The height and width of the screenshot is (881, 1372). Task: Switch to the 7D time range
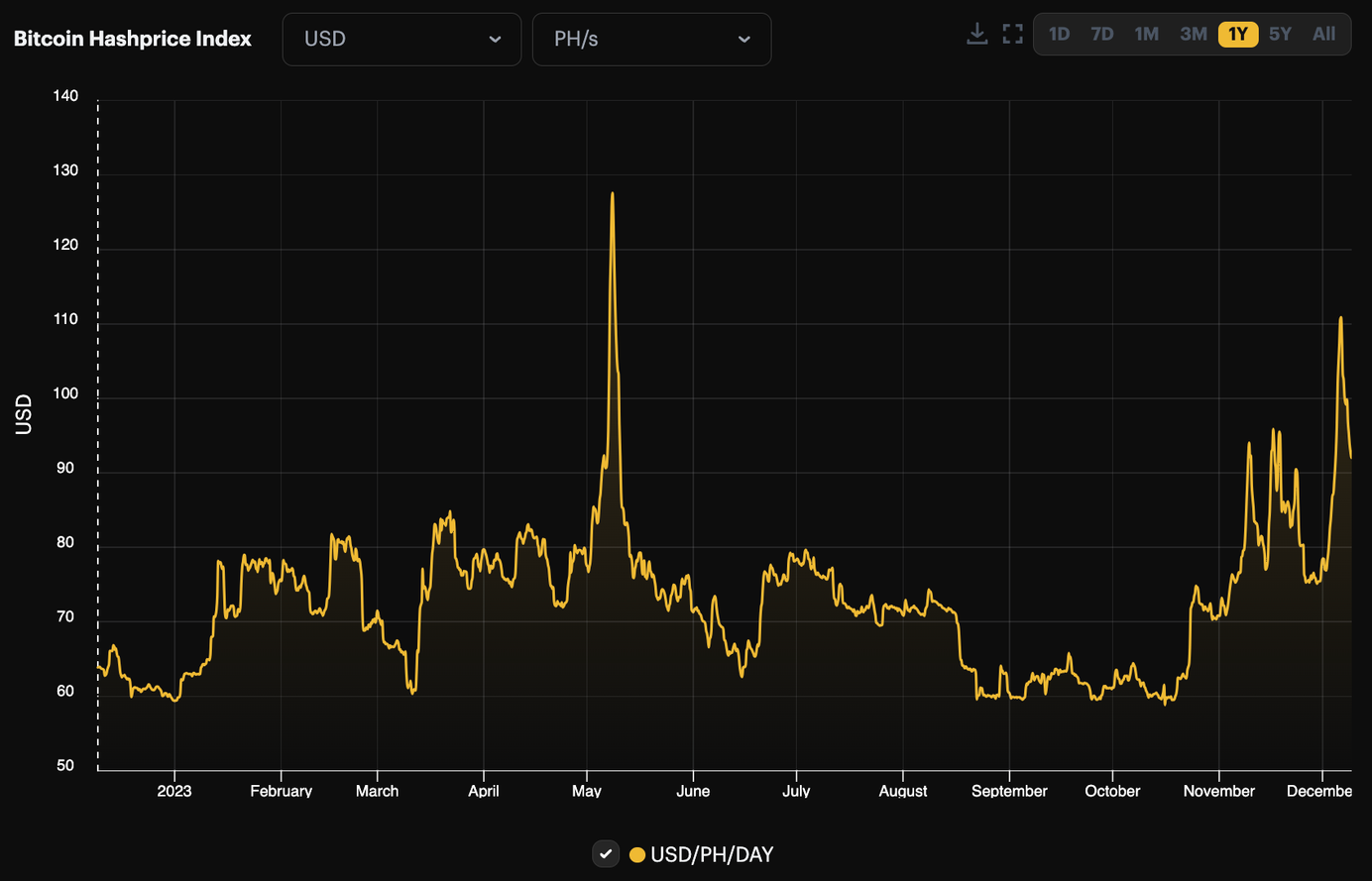pos(1101,33)
